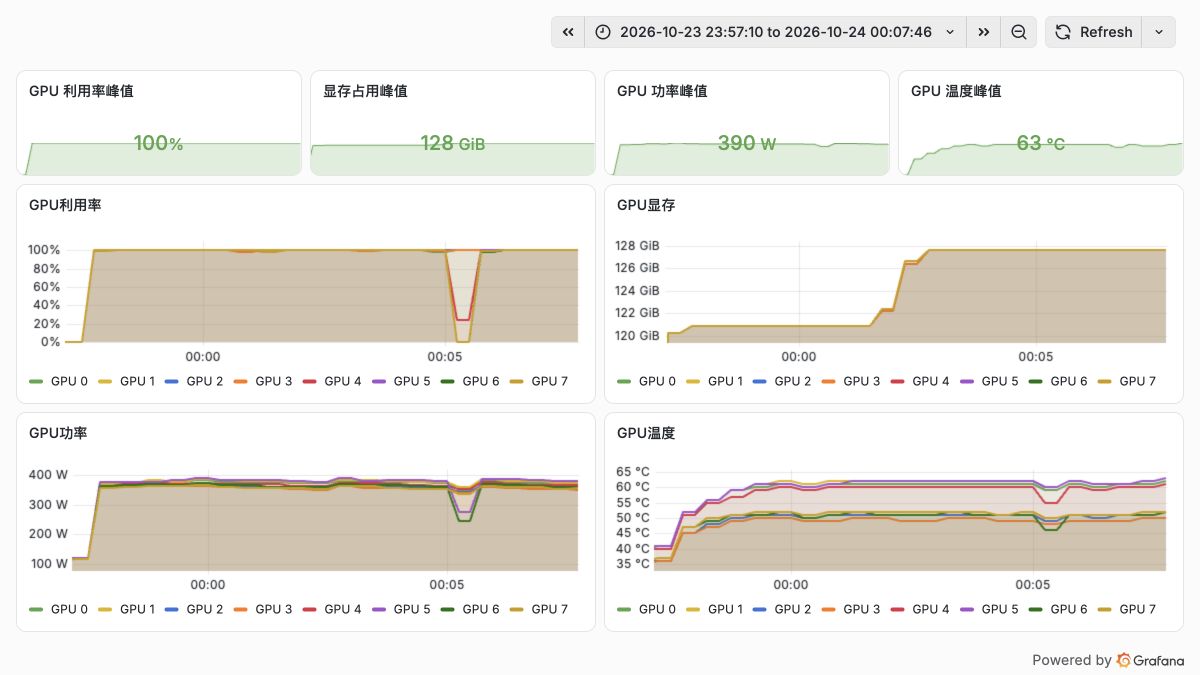Click the Refresh dashboard button
This screenshot has height=675, width=1200.
tap(1093, 32)
